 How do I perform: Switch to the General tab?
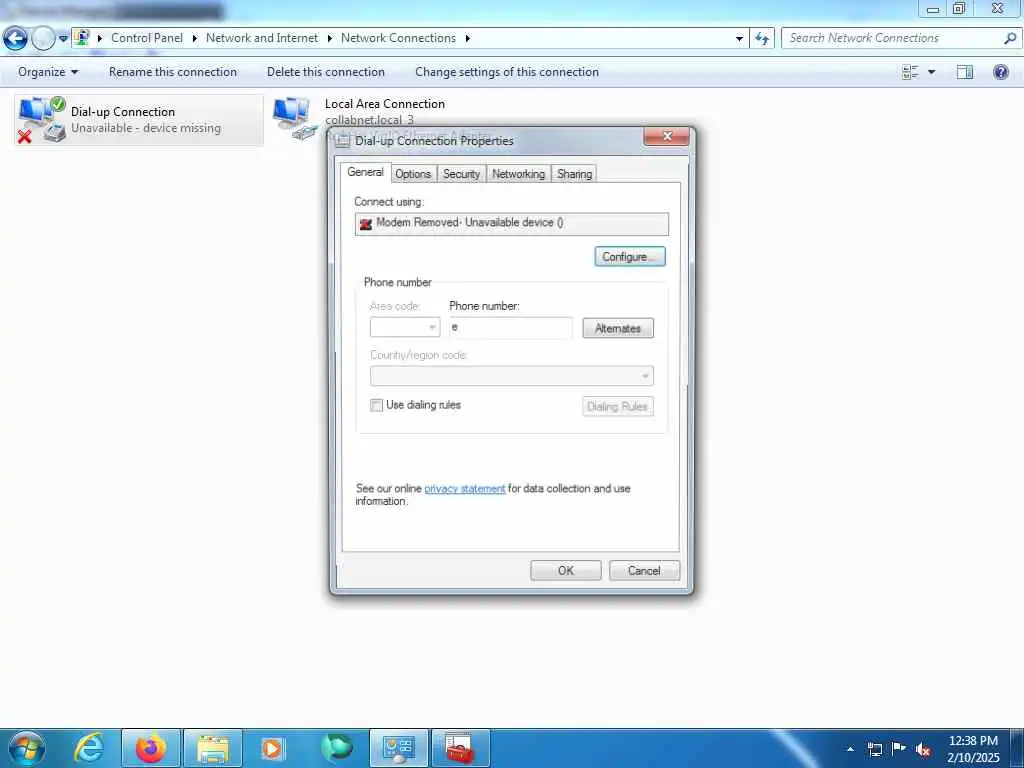pos(365,172)
